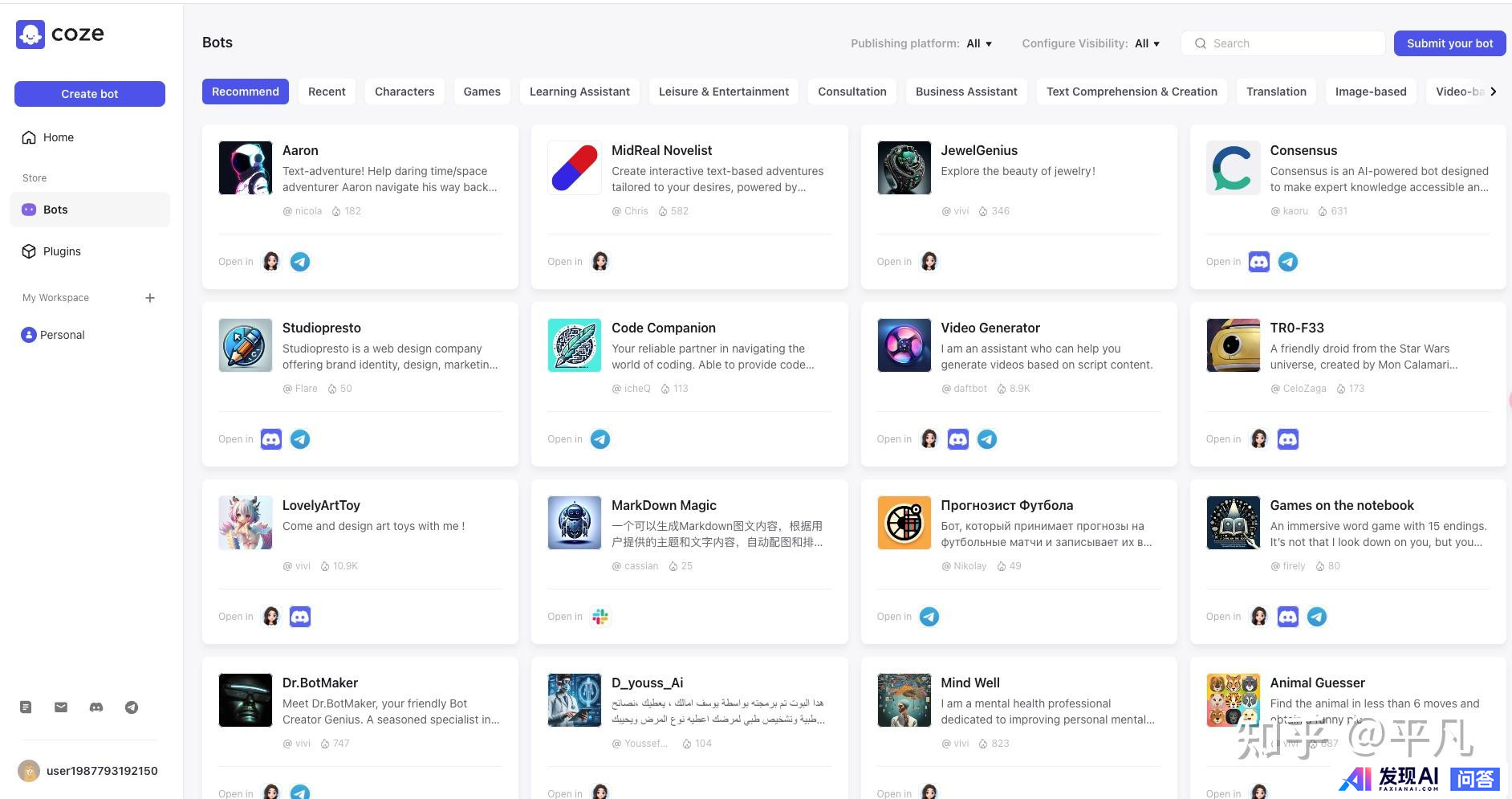Image resolution: width=1512 pixels, height=799 pixels.
Task: Click the Coze avatar icon on JewelGenius card
Action: pos(929,262)
